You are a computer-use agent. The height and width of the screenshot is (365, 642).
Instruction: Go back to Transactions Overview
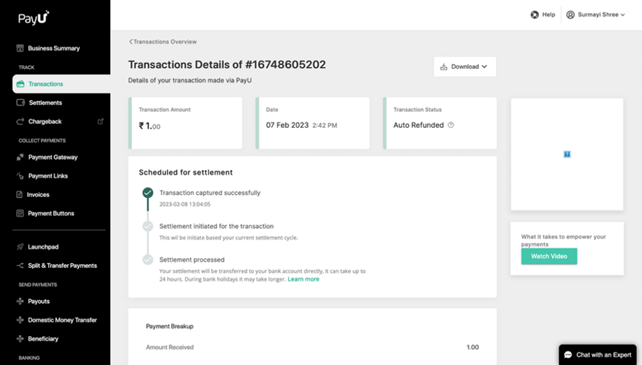pyautogui.click(x=163, y=41)
